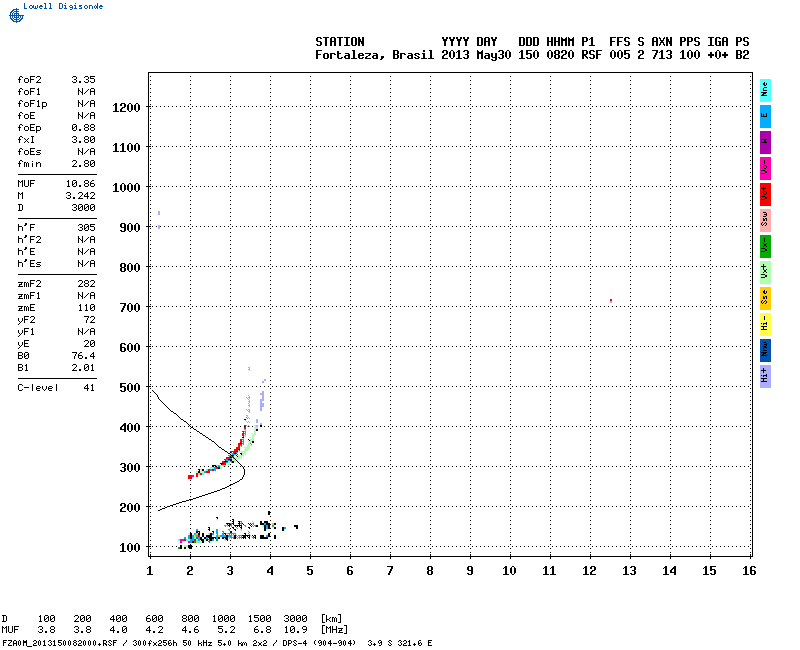Click the yF2 value 72
Screen dimensions: 800x650
pyautogui.click(x=90, y=320)
